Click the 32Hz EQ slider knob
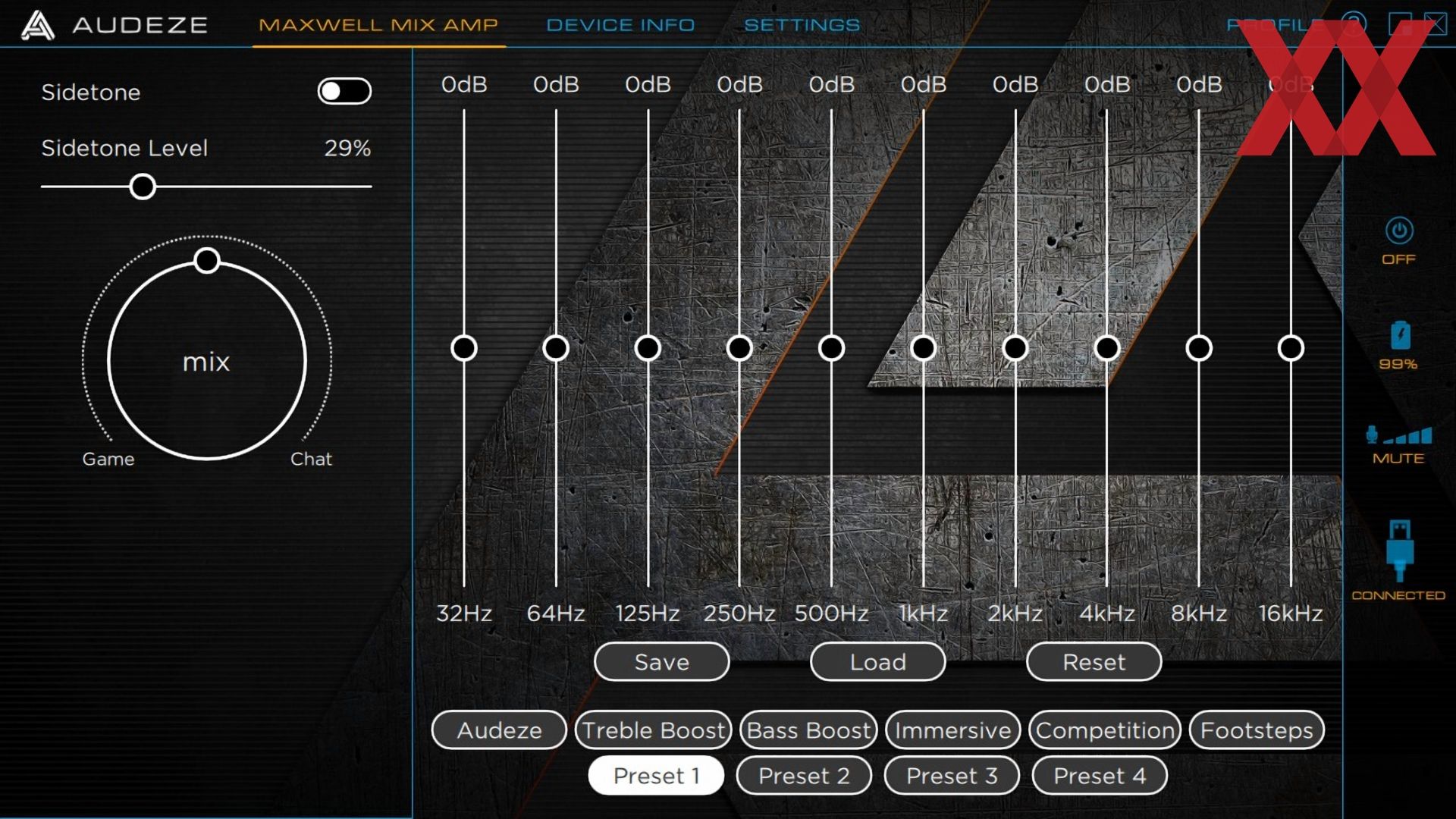Image resolution: width=1456 pixels, height=819 pixels. click(x=464, y=348)
